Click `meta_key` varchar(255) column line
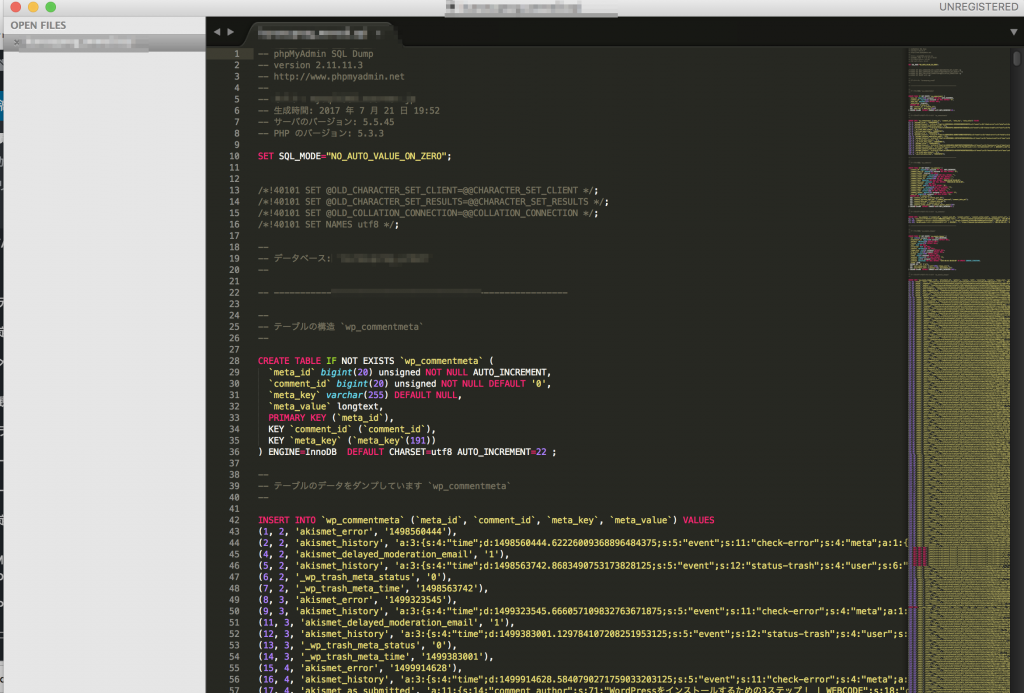The image size is (1024, 693). point(365,395)
